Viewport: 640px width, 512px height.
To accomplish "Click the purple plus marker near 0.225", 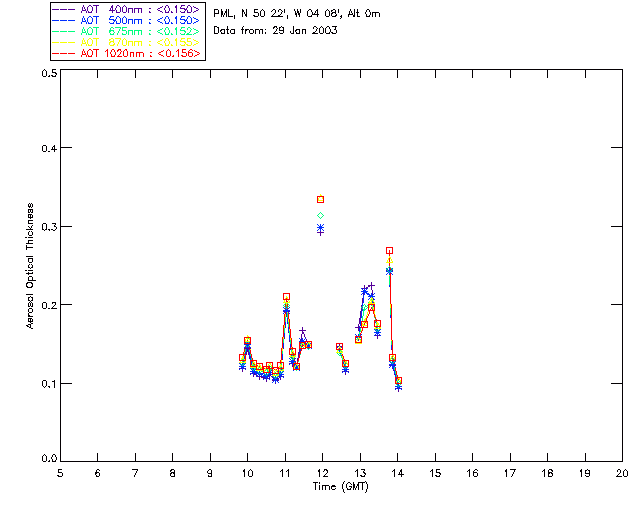I will 371,285.
